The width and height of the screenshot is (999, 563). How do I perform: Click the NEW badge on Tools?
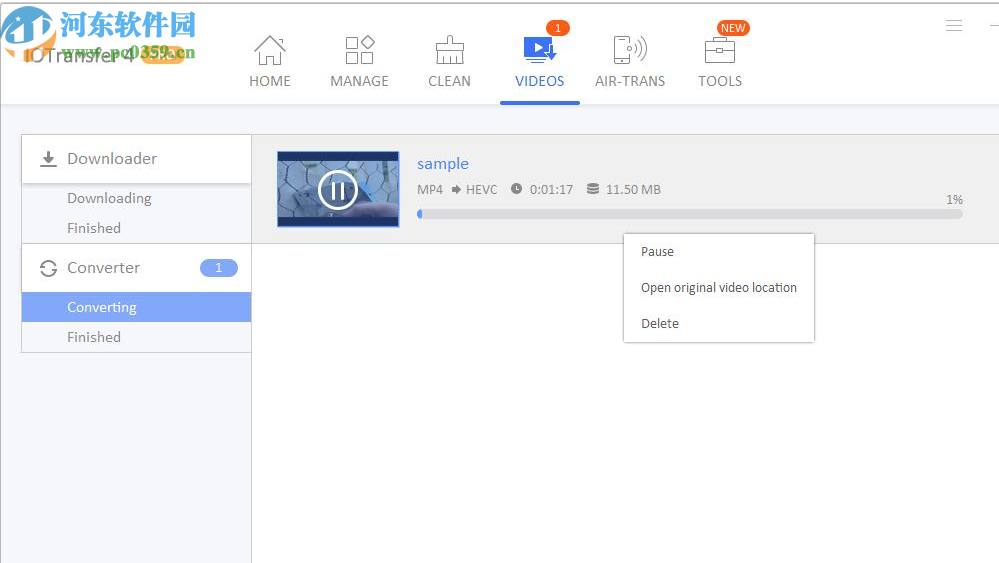(733, 28)
